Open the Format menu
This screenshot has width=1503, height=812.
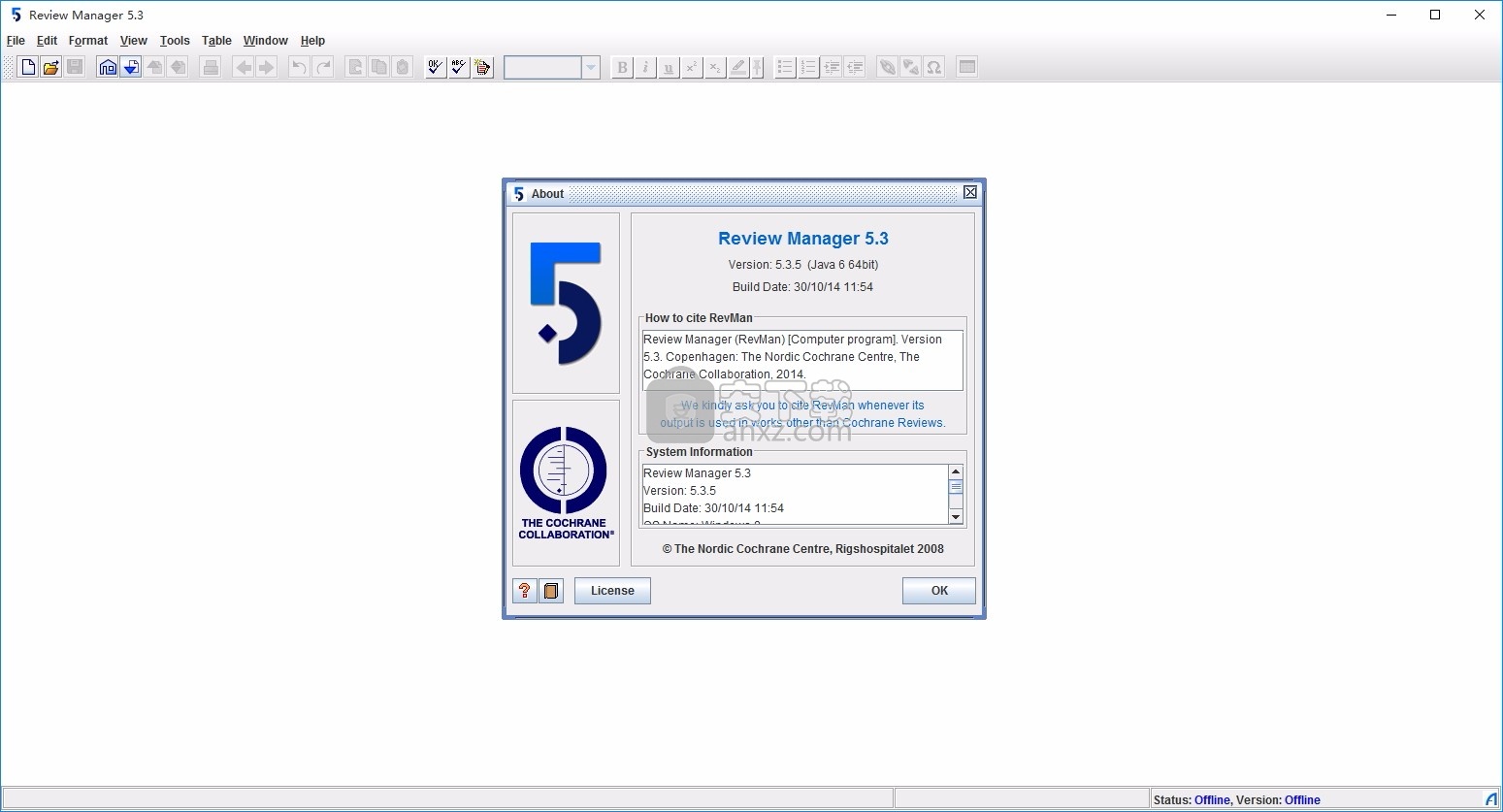point(88,41)
